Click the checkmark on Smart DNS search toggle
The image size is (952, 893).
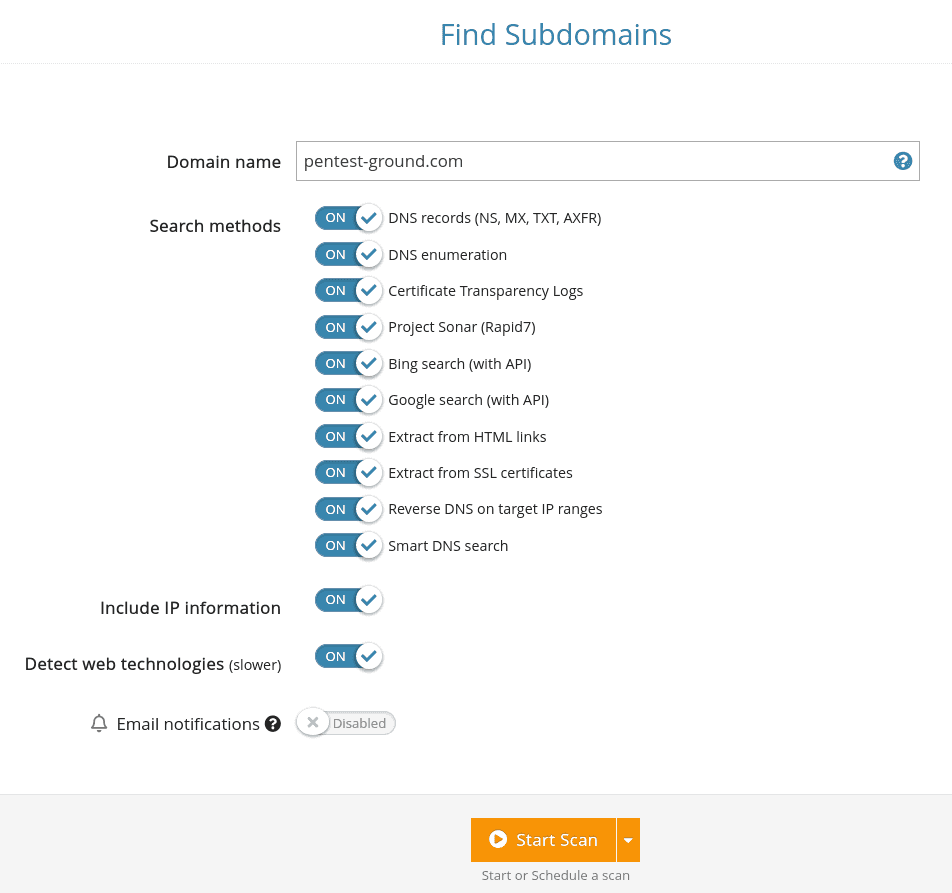tap(368, 545)
